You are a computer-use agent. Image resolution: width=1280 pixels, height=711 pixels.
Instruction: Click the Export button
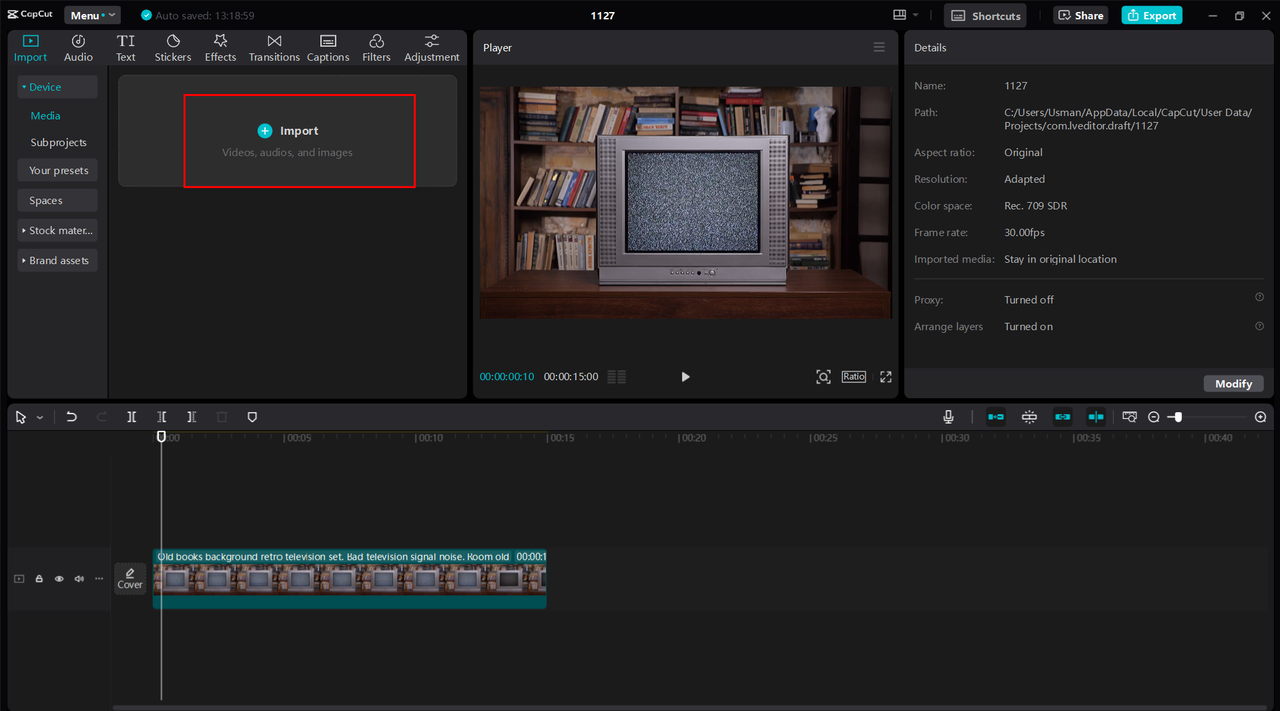(1152, 15)
